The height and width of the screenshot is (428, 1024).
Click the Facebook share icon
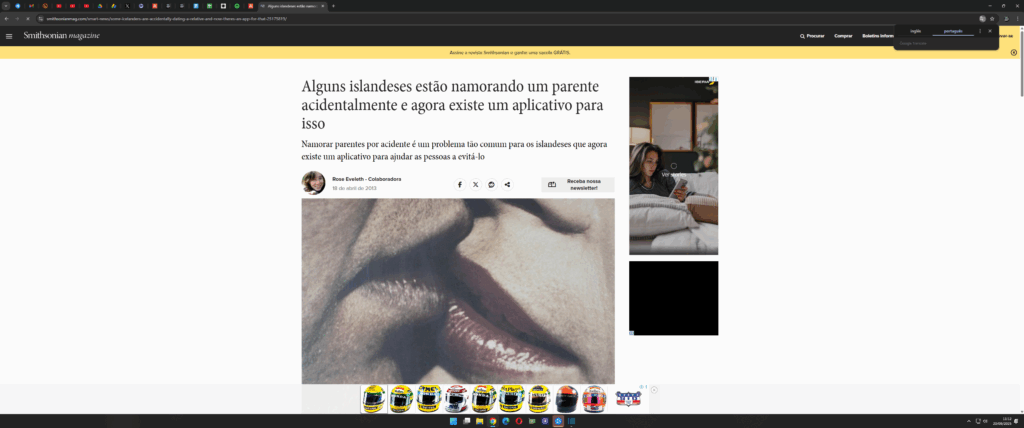460,184
